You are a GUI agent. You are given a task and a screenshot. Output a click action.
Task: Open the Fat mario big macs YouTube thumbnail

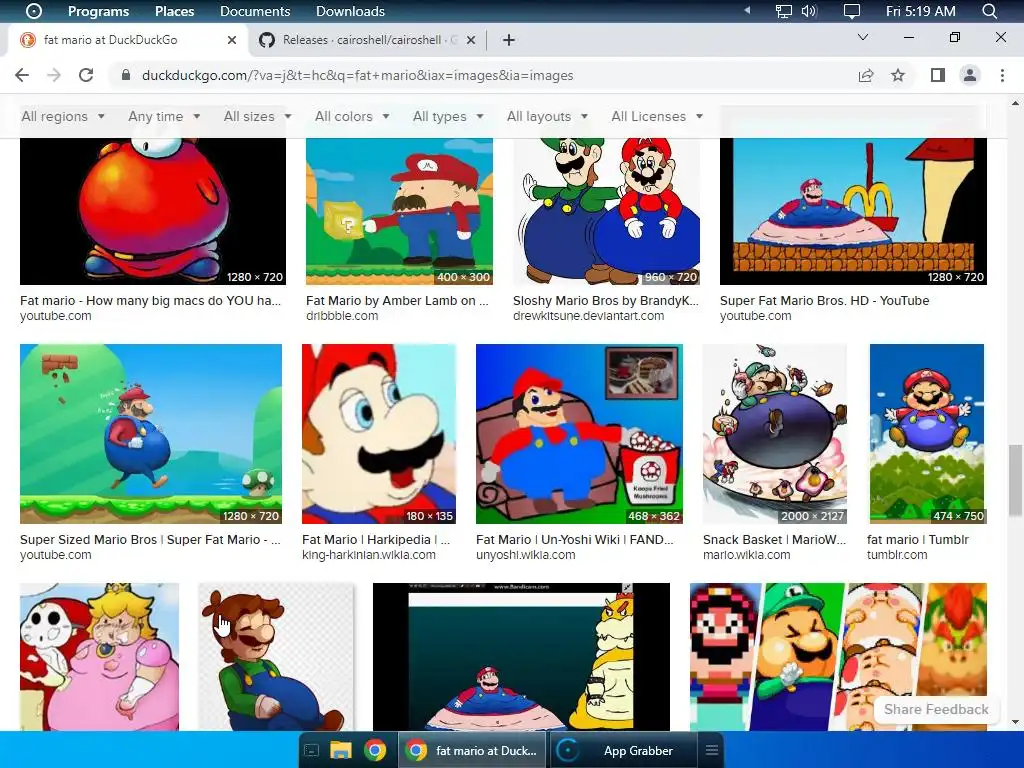click(153, 211)
